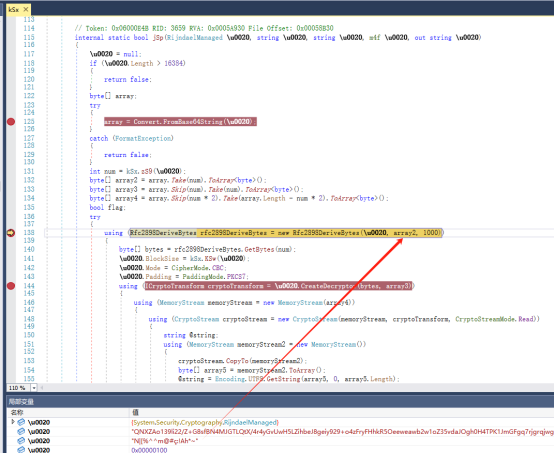Click the 局部变量 panel title
This screenshot has height=454, width=554.
21,402
